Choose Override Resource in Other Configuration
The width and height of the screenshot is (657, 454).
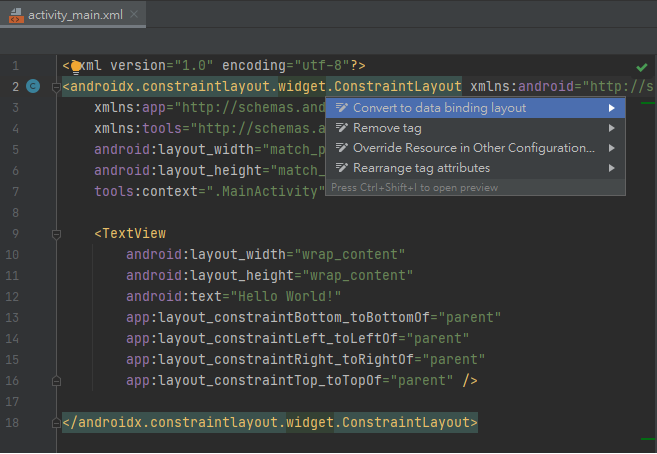pyautogui.click(x=474, y=148)
